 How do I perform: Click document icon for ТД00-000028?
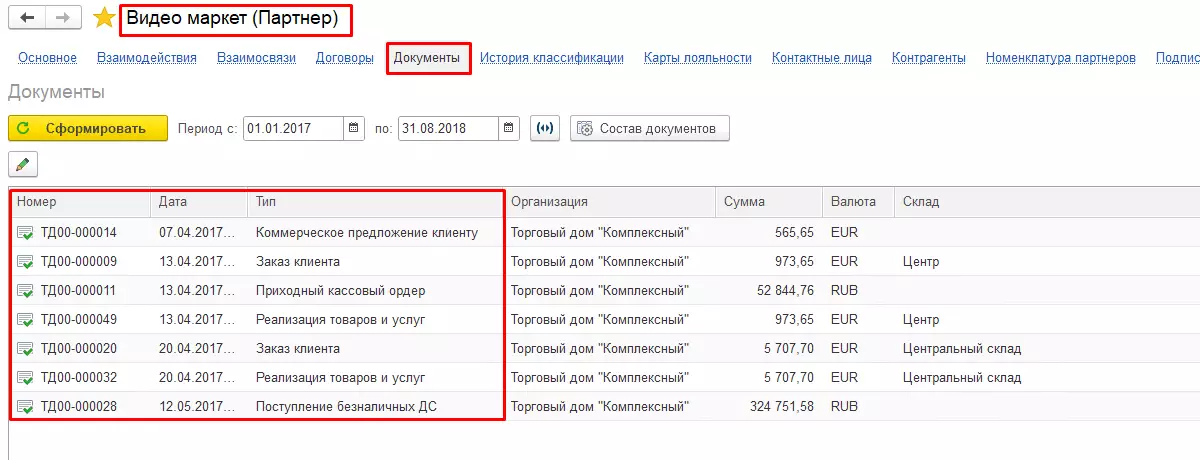(x=25, y=407)
